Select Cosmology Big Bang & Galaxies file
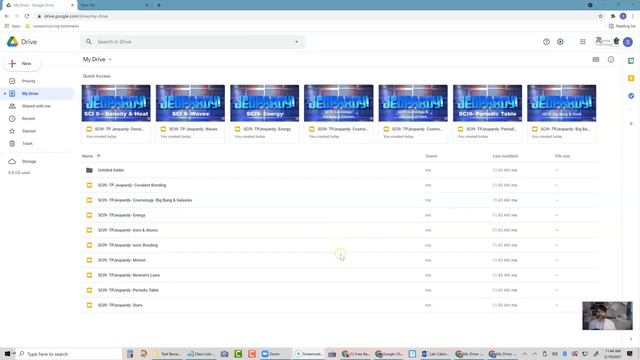Image resolution: width=640 pixels, height=360 pixels. 341,200
